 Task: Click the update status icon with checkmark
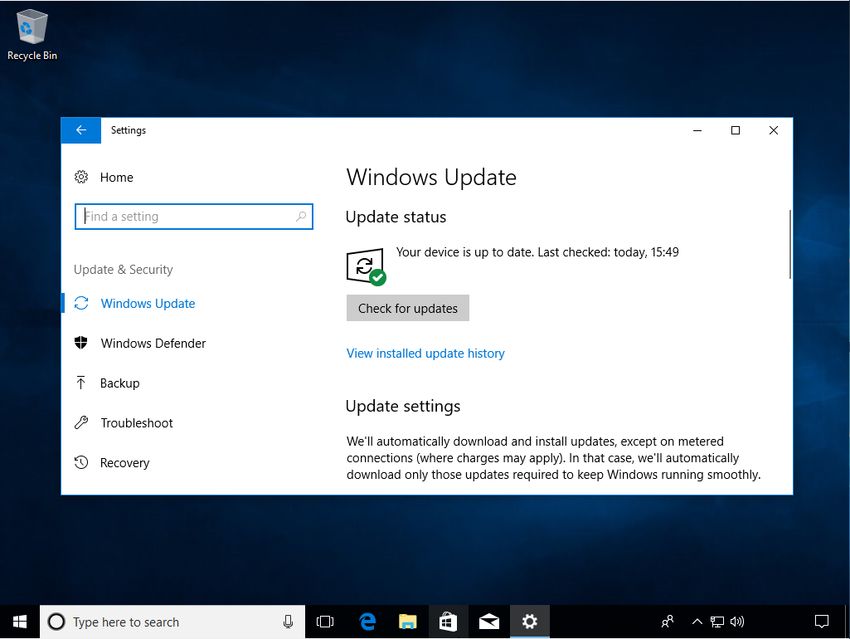365,267
